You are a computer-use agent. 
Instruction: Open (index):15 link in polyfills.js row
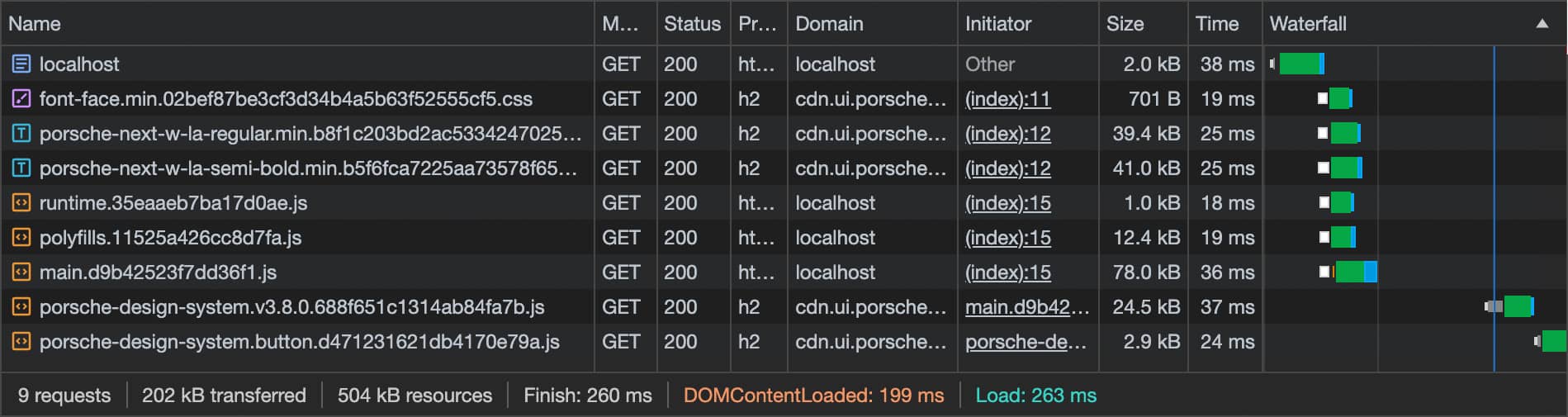[1007, 238]
